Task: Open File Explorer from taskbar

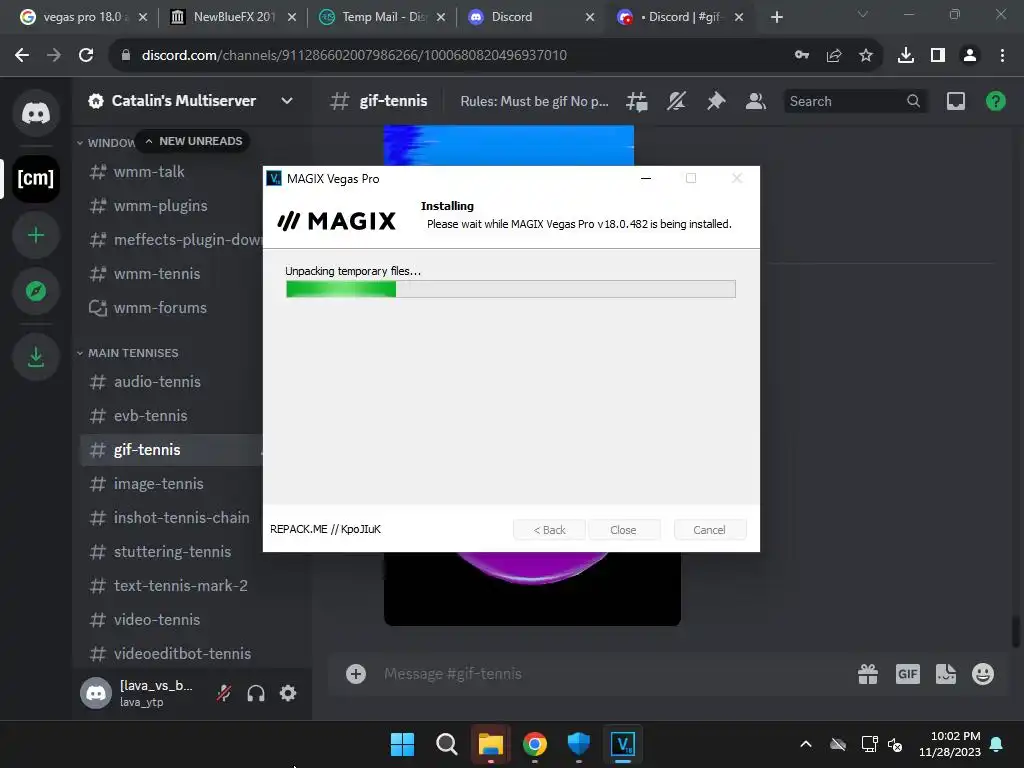Action: [x=490, y=744]
